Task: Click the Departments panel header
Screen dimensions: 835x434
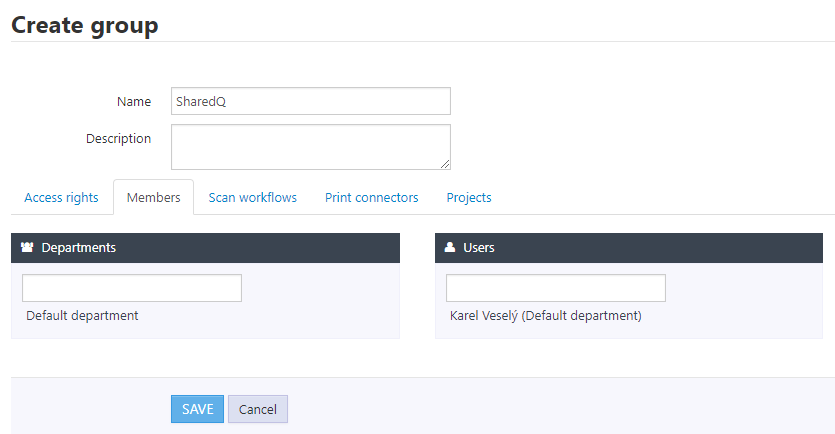Action: click(x=205, y=248)
